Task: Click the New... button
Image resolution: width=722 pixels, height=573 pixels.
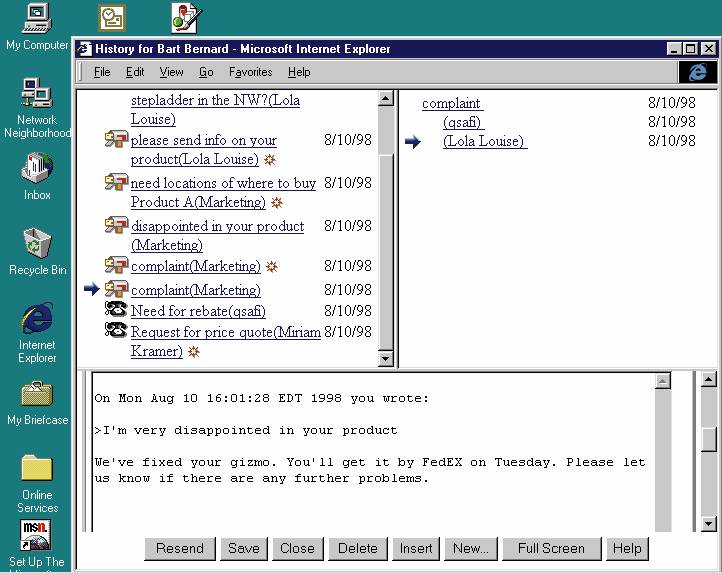Action: (470, 548)
